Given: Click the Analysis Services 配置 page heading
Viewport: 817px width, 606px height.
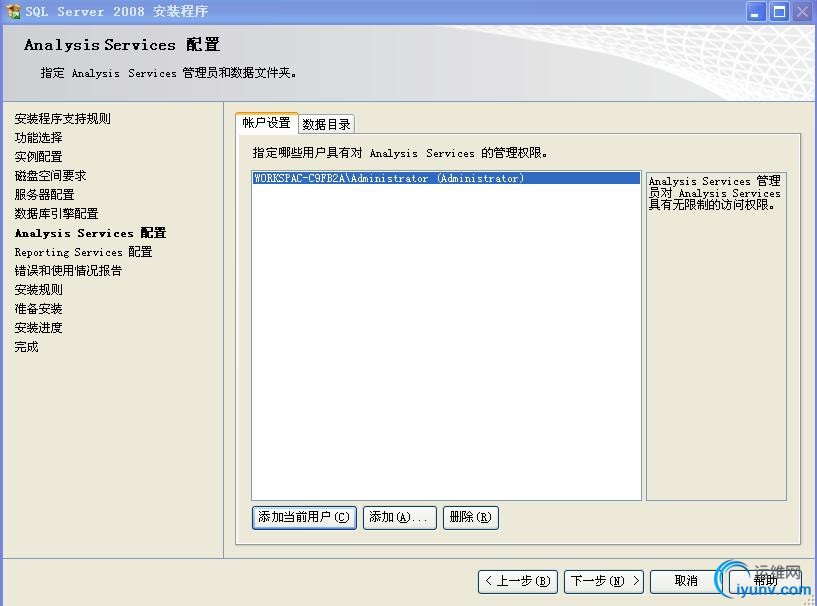Looking at the screenshot, I should tap(122, 45).
